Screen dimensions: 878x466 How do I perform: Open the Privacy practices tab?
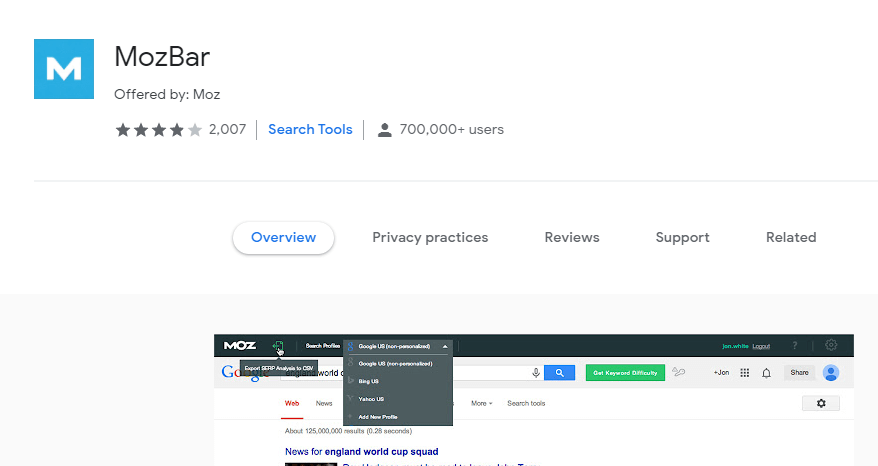pyautogui.click(x=430, y=237)
